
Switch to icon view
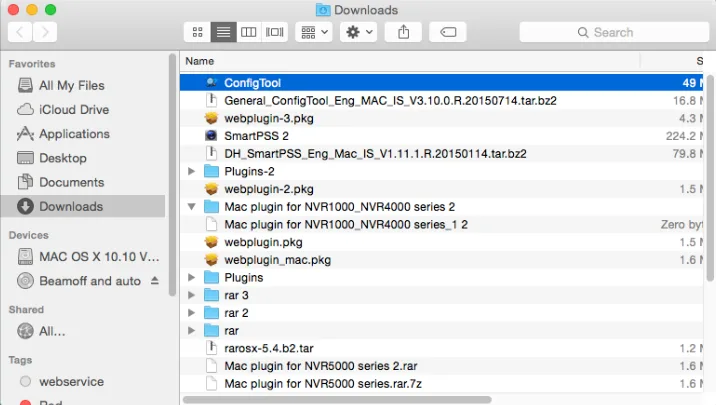pyautogui.click(x=197, y=32)
